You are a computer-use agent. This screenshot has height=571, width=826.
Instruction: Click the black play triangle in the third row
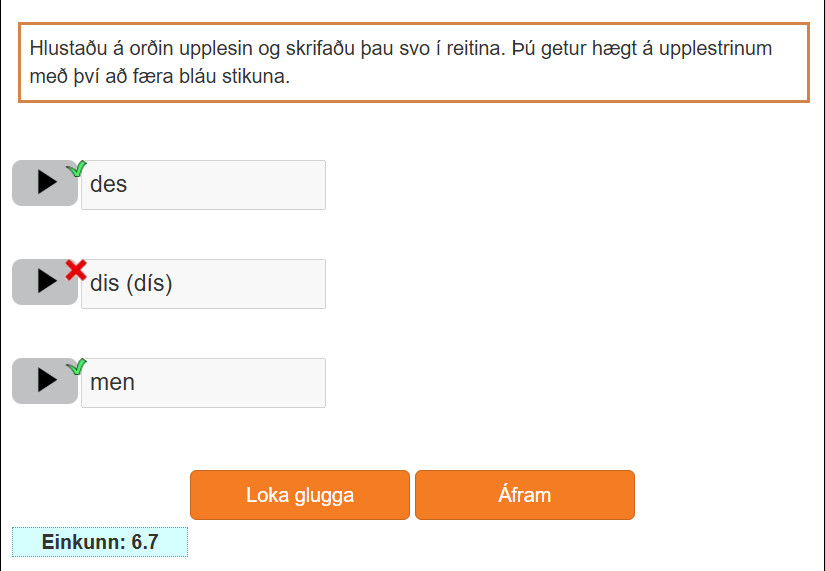47,380
